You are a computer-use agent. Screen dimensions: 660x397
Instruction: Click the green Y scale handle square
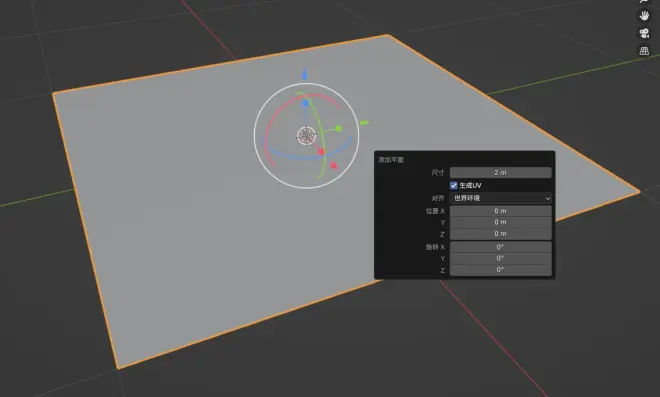coord(339,129)
